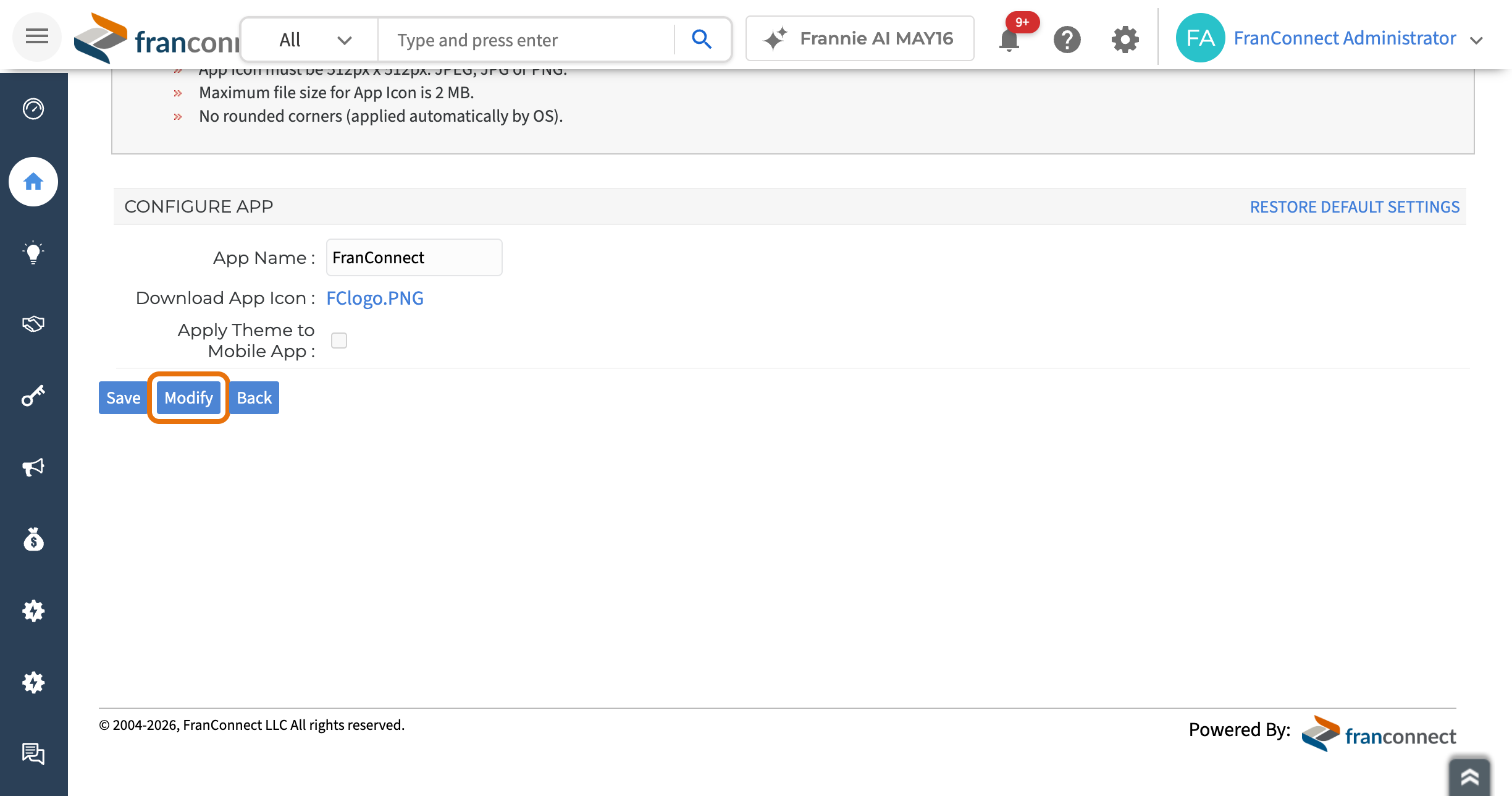The width and height of the screenshot is (1512, 796).
Task: Open the handshake sidebar module
Action: pyautogui.click(x=33, y=324)
